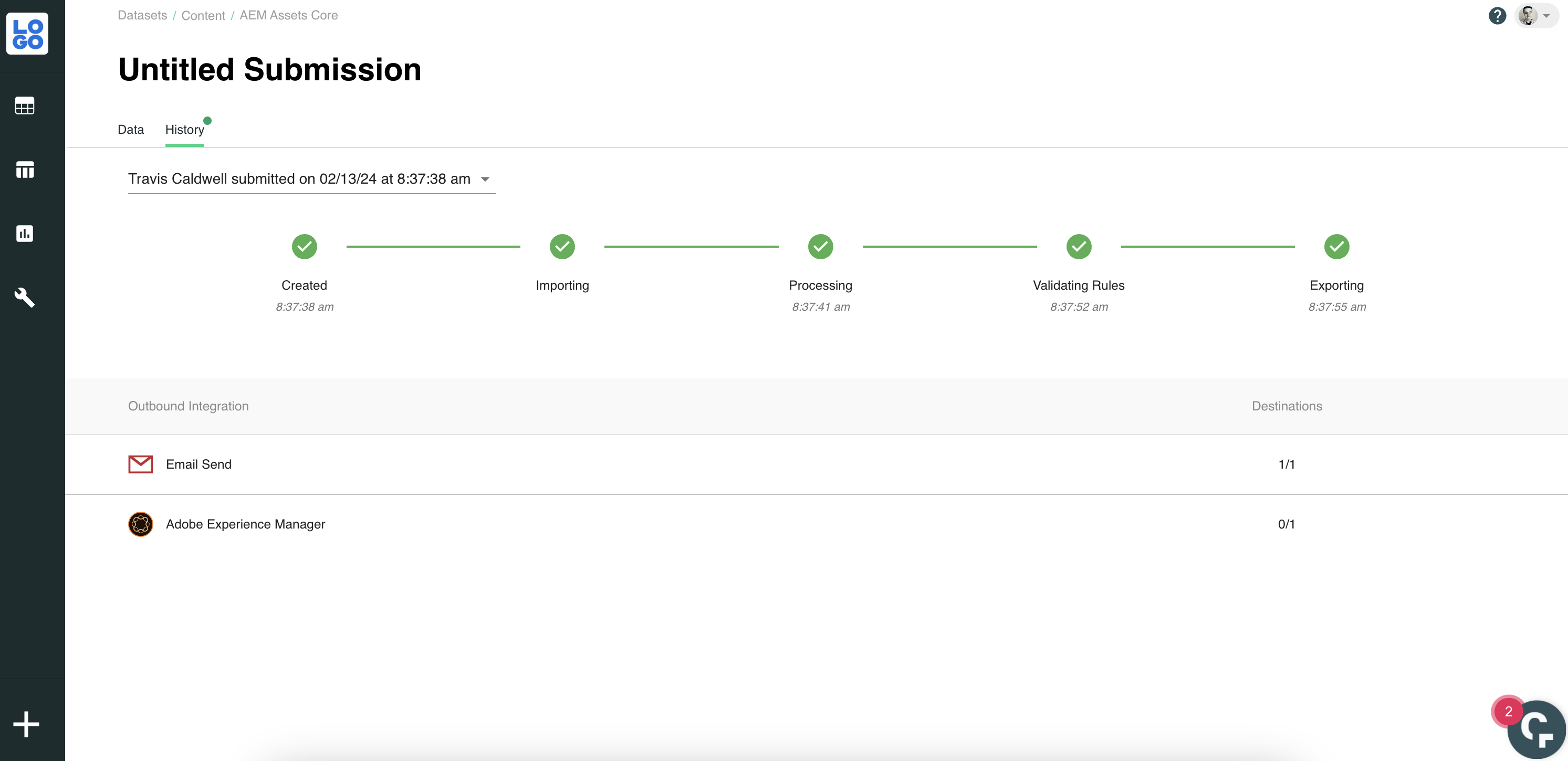Image resolution: width=1568 pixels, height=761 pixels.
Task: Click the Processing timestamp 8:37:41 am
Action: [x=821, y=306]
